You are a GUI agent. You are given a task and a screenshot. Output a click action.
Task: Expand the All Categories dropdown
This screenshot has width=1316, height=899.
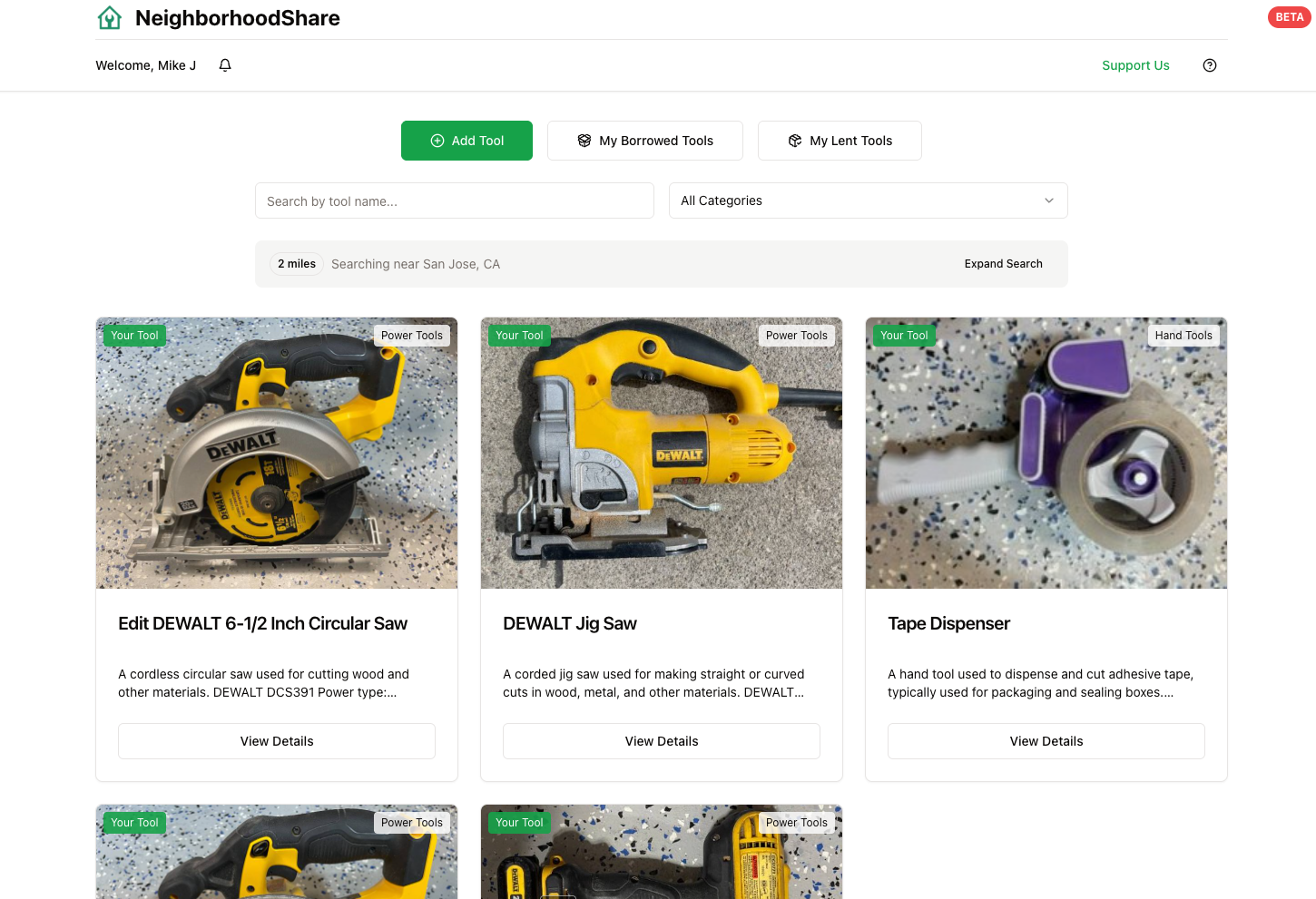(869, 200)
